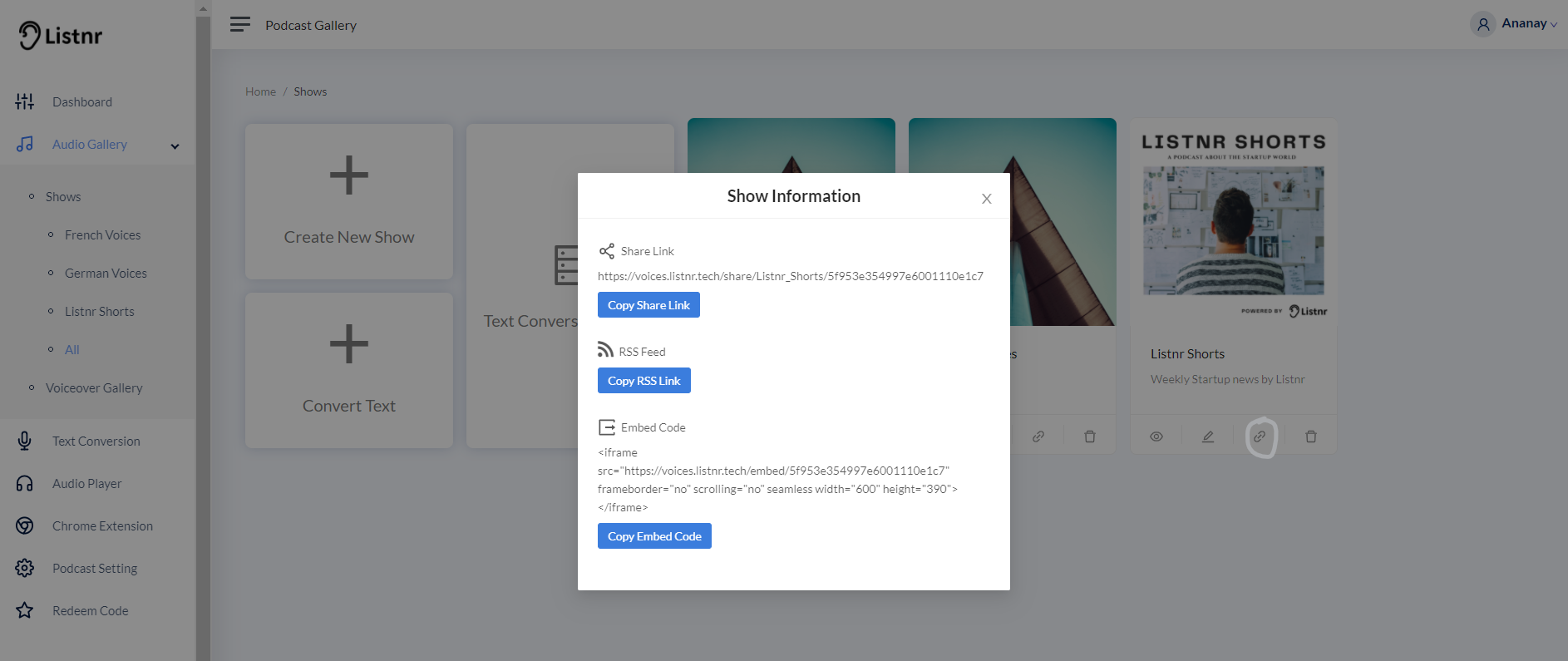Click the trash icon on the middle show card

pos(1090,437)
